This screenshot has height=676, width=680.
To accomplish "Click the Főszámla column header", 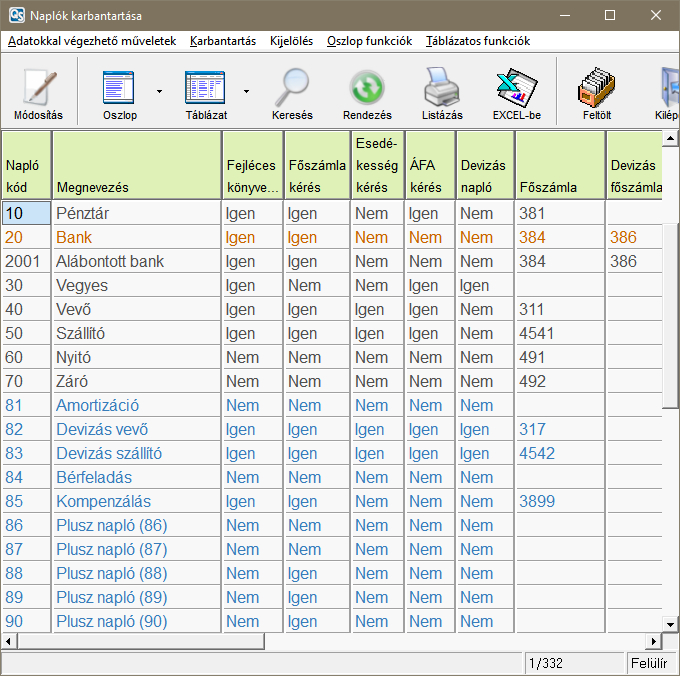I will coord(548,187).
